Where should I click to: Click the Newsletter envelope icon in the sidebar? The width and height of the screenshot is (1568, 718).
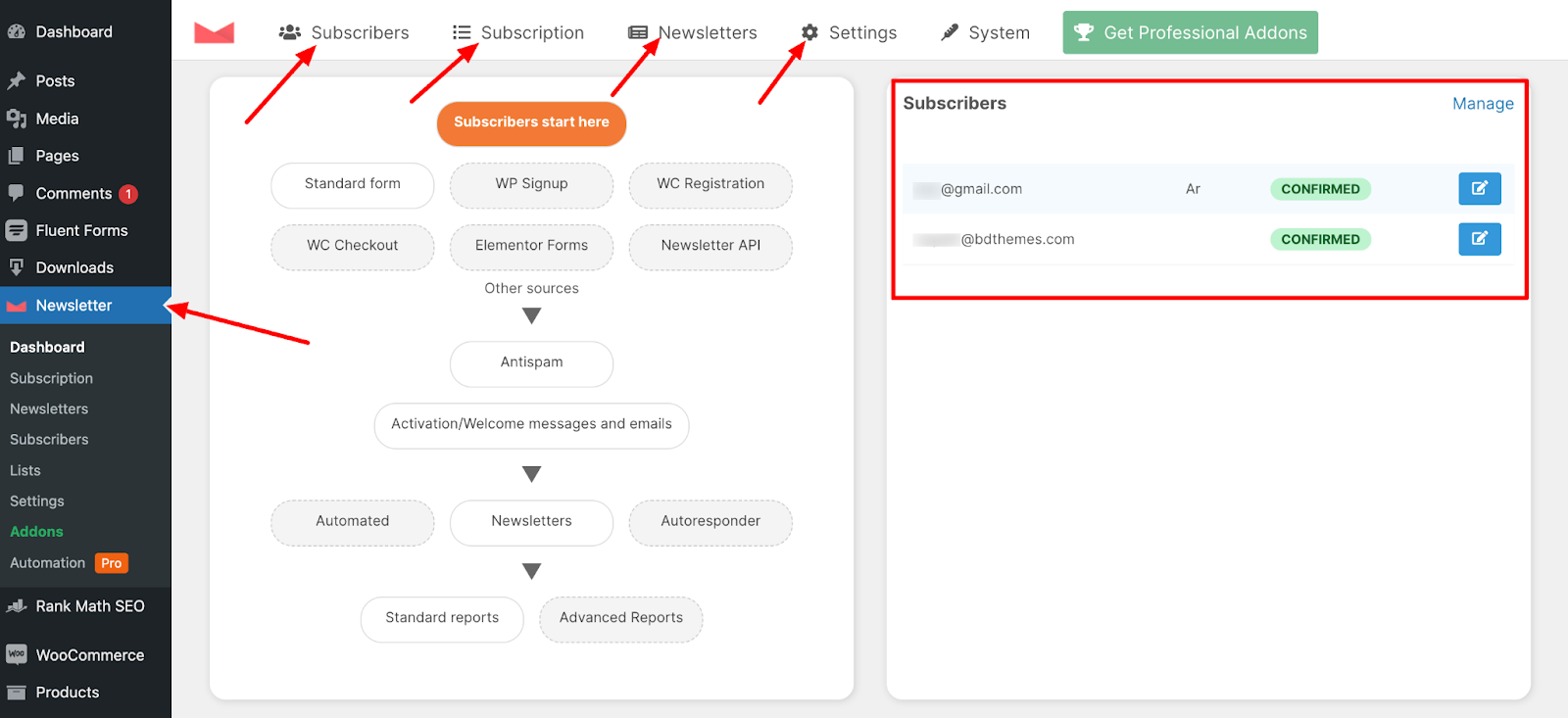[x=17, y=306]
